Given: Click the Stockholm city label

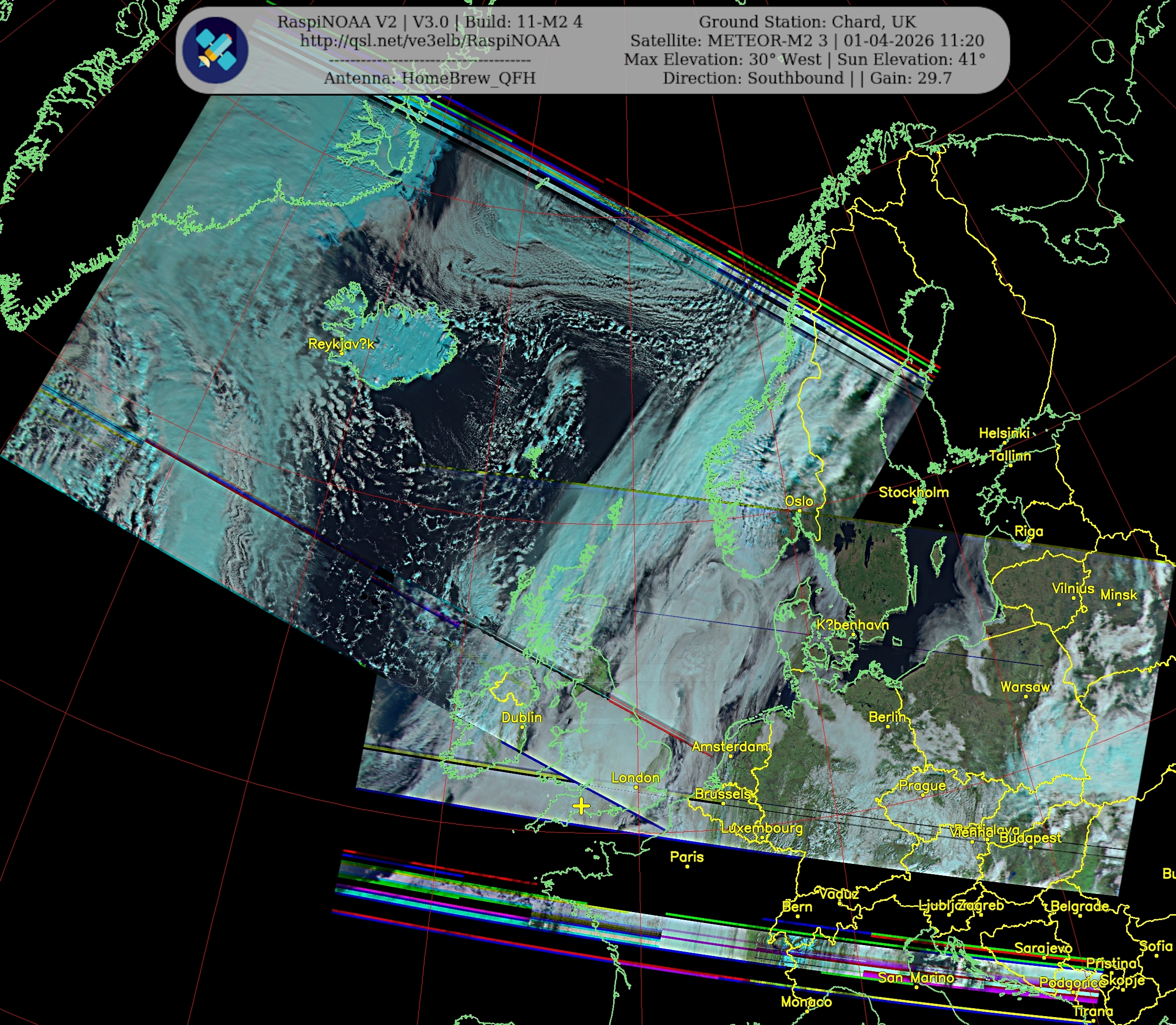Looking at the screenshot, I should click(x=913, y=492).
